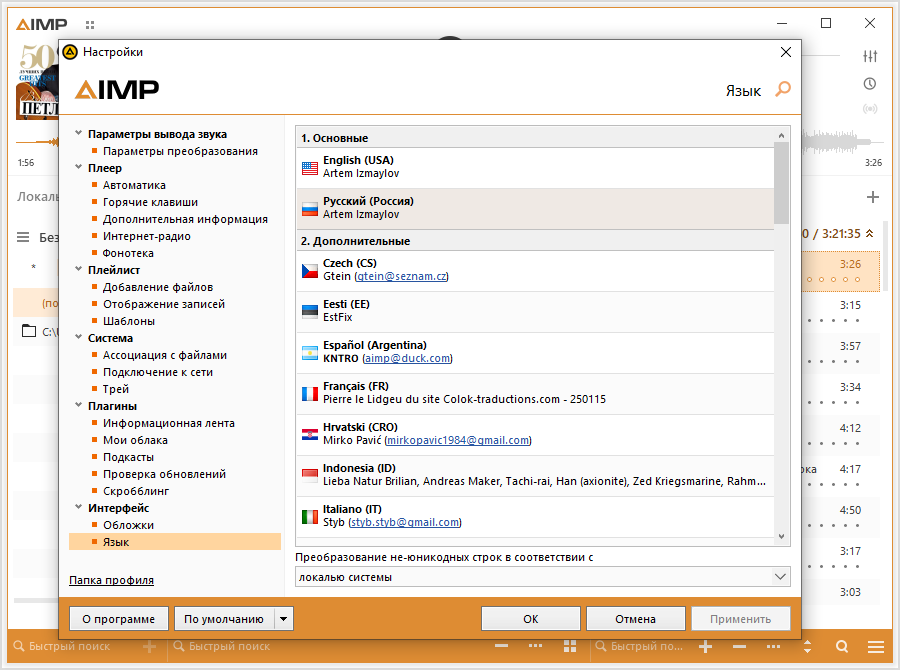
Task: Open the hamburger menu icon at bottom right
Action: pos(876,646)
